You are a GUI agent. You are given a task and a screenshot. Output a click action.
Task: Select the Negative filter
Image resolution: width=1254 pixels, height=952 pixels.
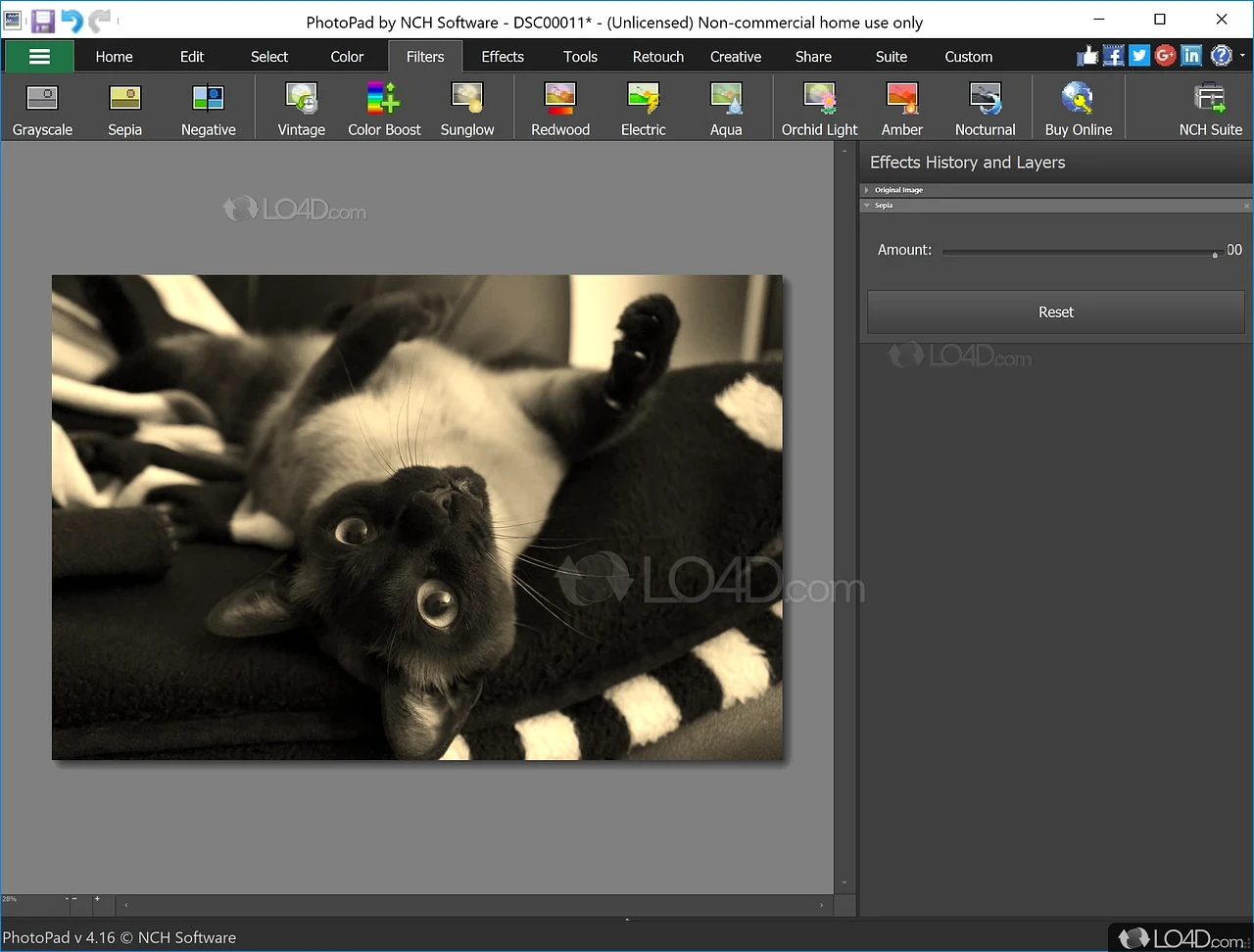pos(208,108)
